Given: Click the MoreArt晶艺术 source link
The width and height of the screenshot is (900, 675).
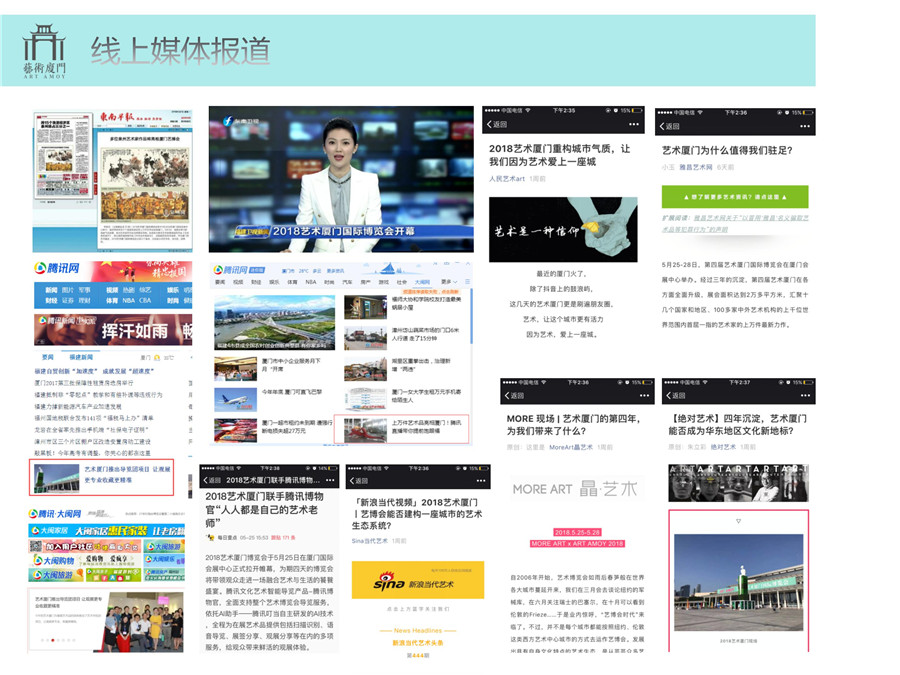Looking at the screenshot, I should pos(572,447).
